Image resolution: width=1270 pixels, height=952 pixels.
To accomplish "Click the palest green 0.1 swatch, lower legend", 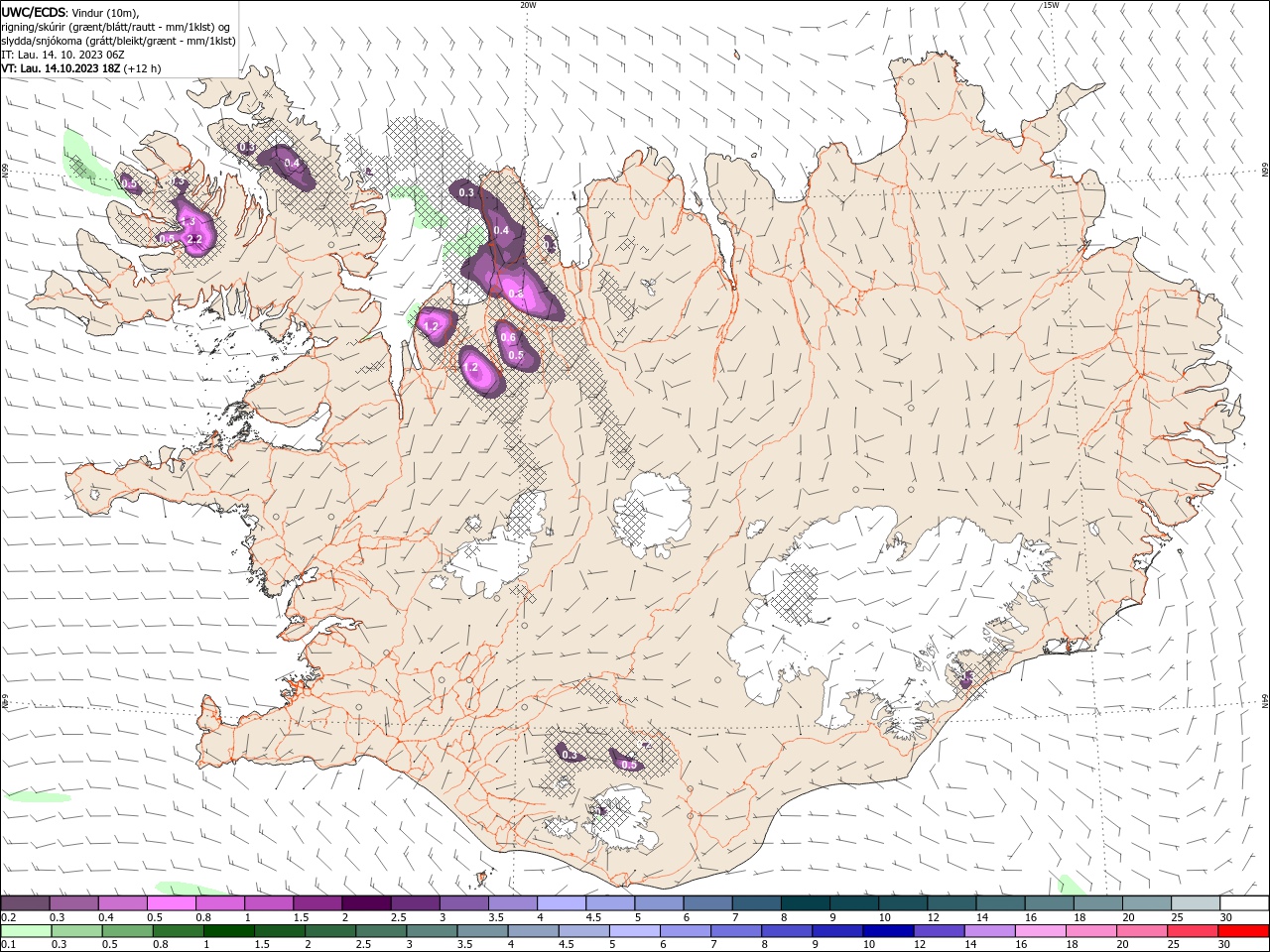I will point(26,931).
